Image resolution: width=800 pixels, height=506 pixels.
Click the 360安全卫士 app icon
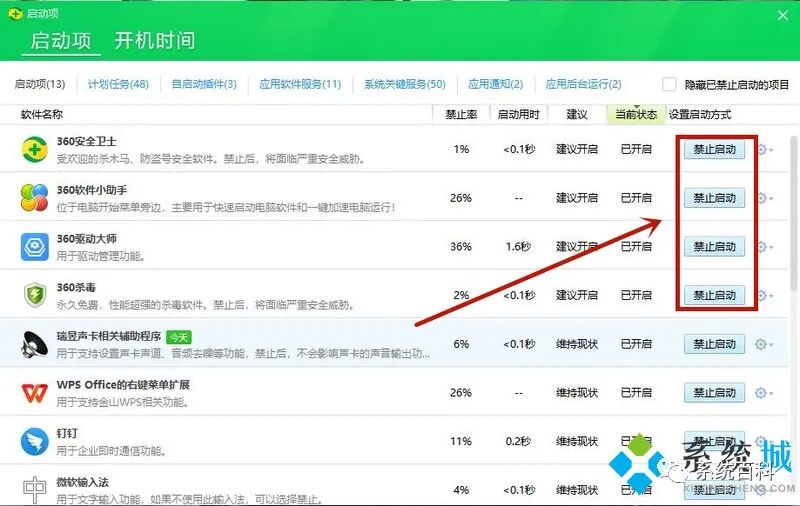point(35,149)
